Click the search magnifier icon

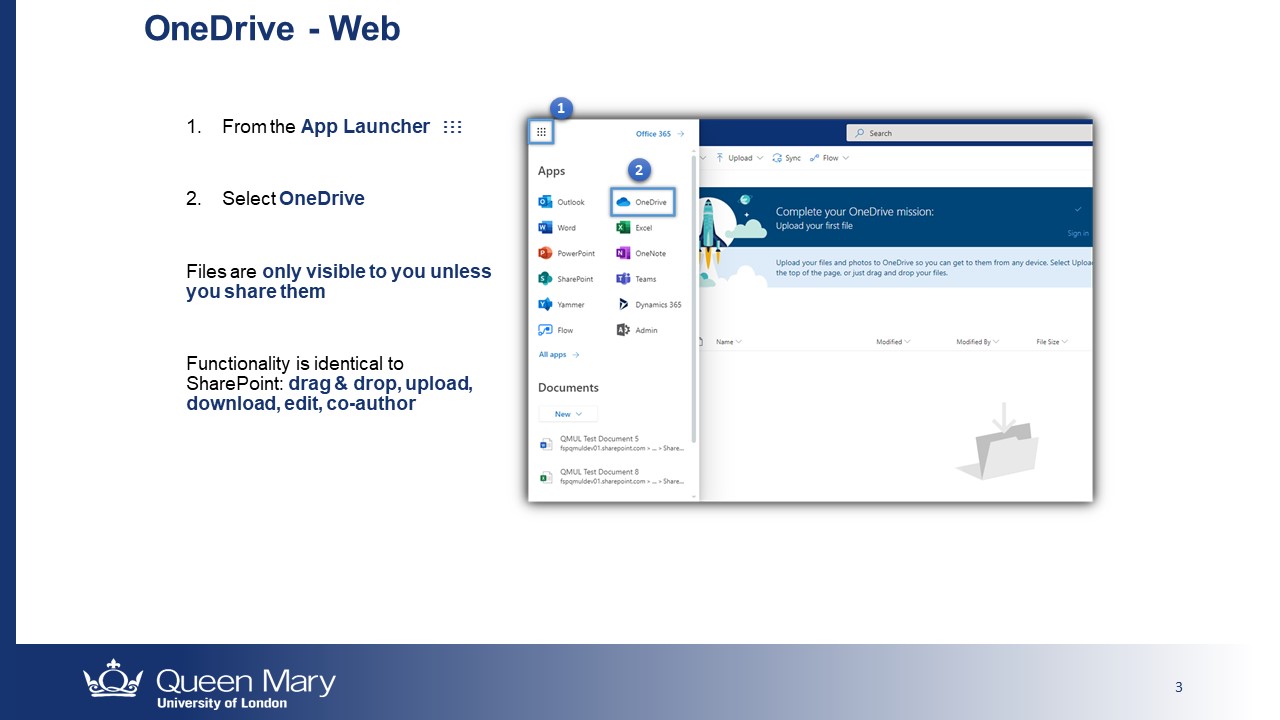pyautogui.click(x=859, y=133)
